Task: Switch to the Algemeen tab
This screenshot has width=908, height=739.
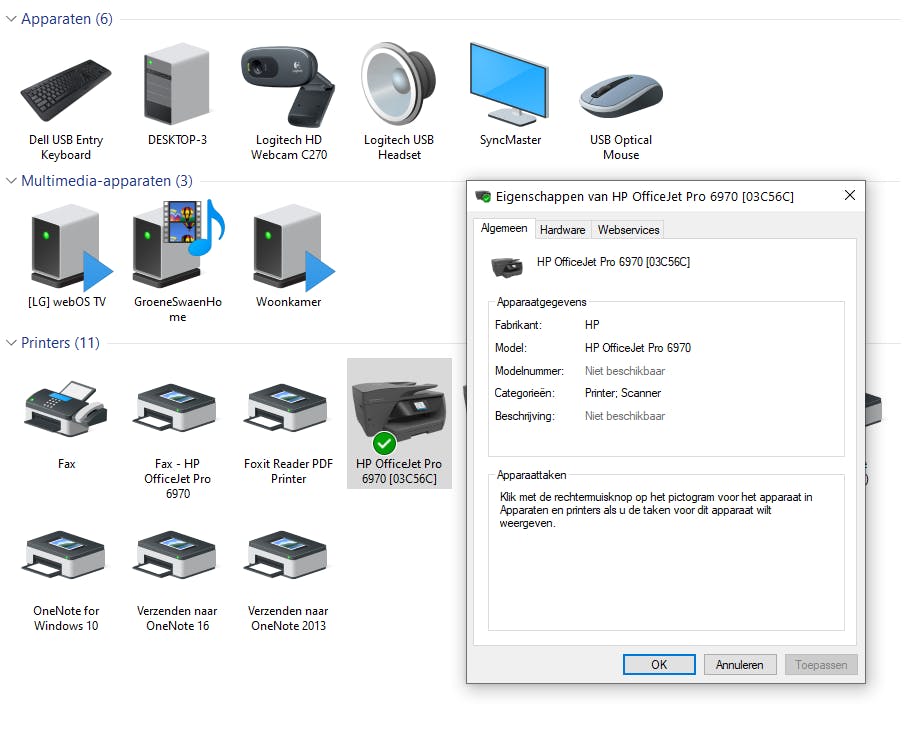Action: [x=504, y=228]
